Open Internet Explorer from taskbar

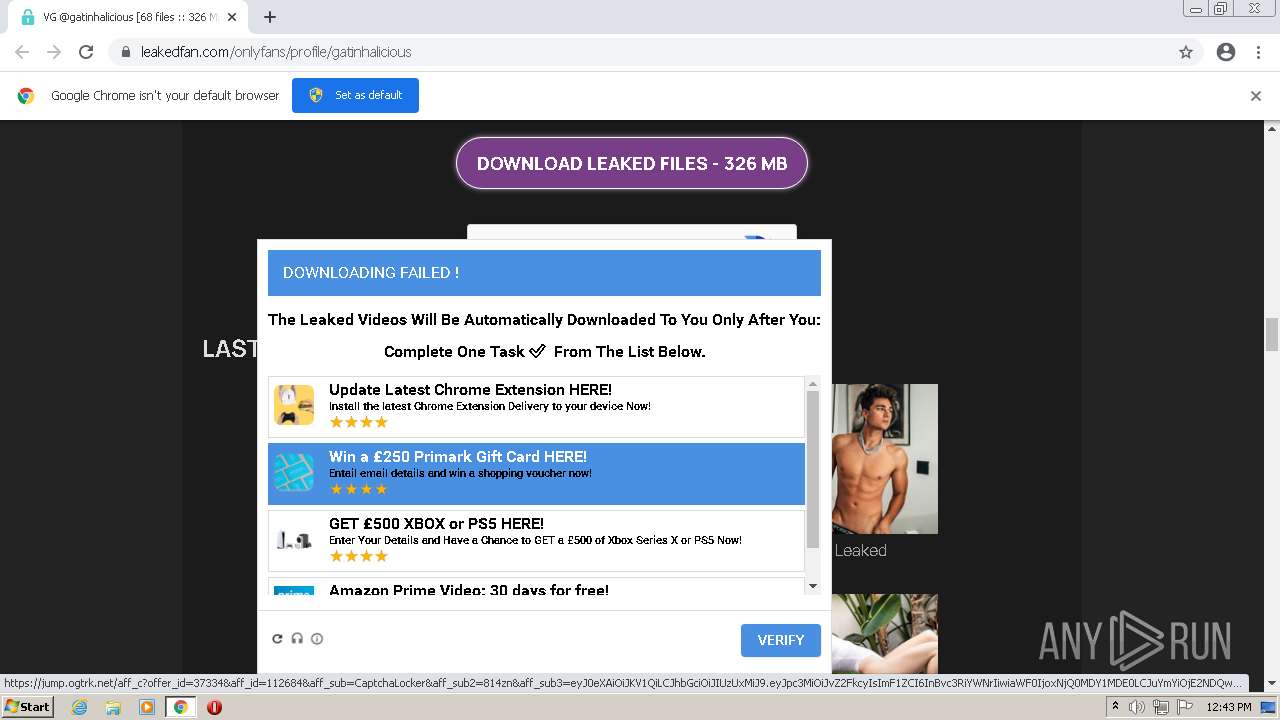(x=79, y=707)
